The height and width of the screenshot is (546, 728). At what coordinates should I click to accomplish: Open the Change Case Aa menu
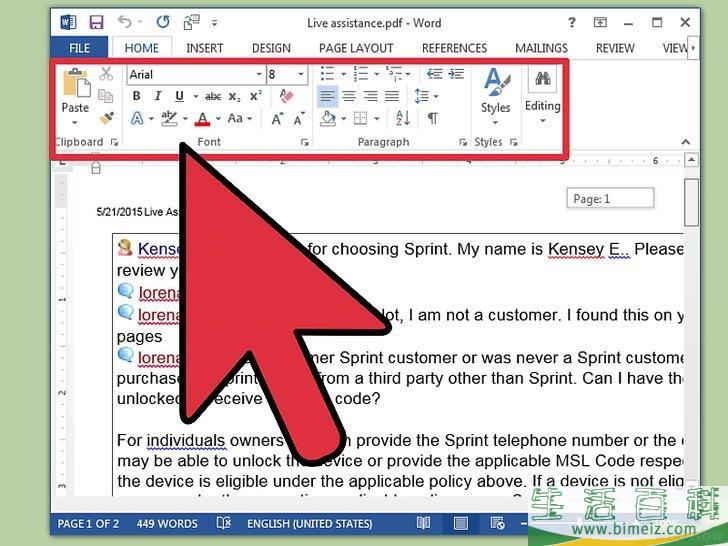click(x=240, y=119)
